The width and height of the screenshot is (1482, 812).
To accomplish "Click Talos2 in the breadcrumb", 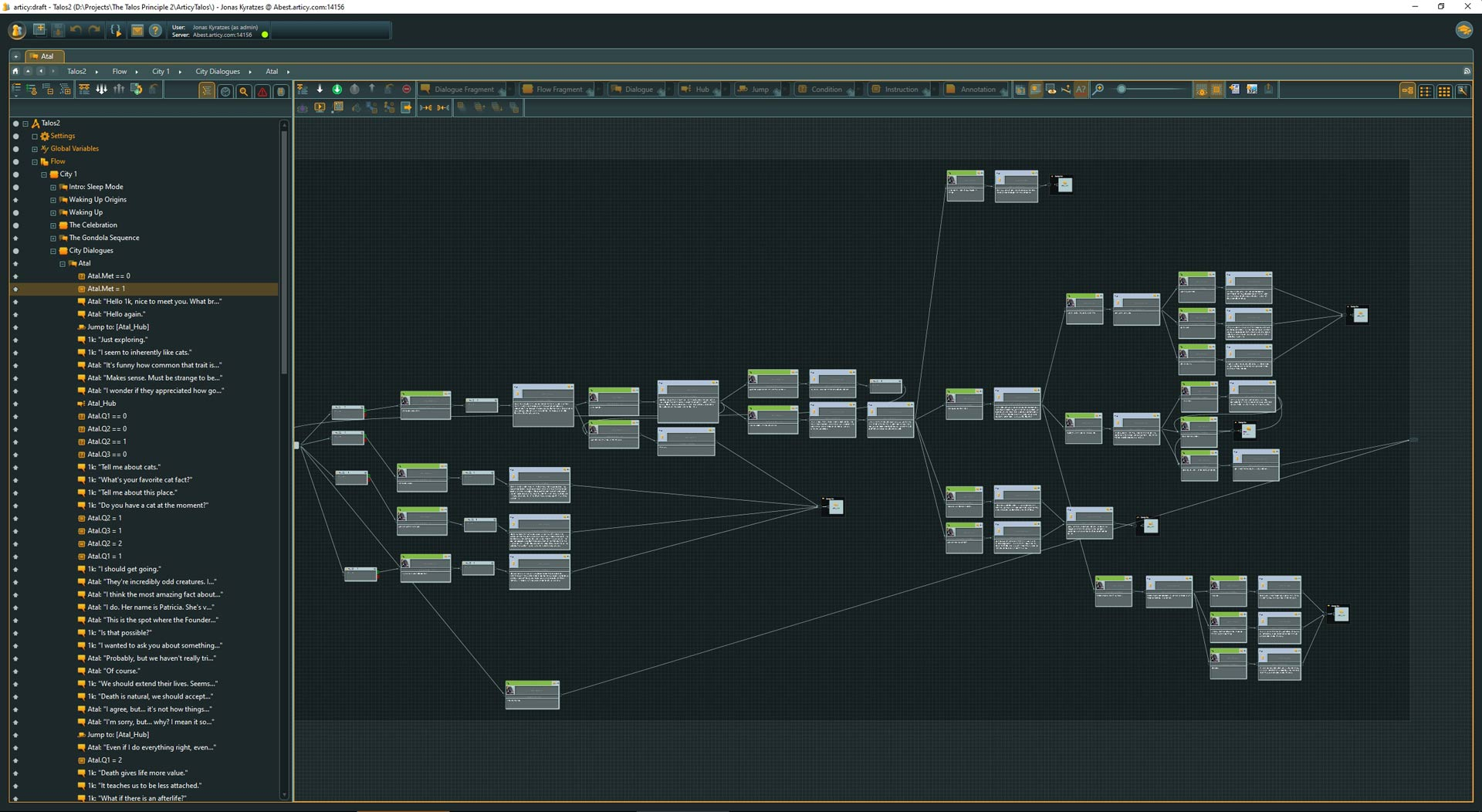I will coord(76,71).
